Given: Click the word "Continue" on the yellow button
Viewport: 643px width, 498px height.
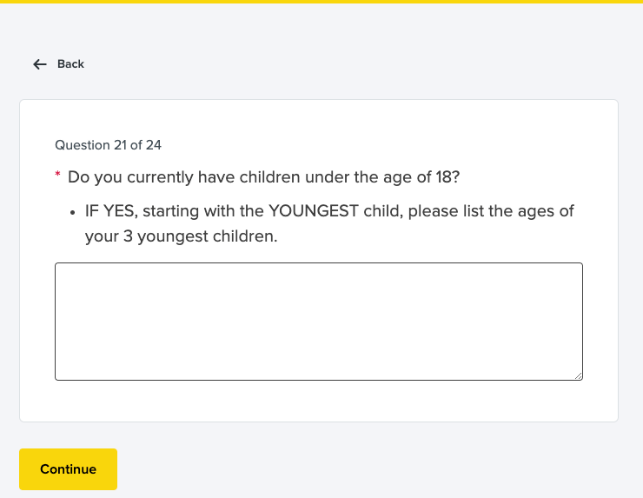Looking at the screenshot, I should [68, 469].
